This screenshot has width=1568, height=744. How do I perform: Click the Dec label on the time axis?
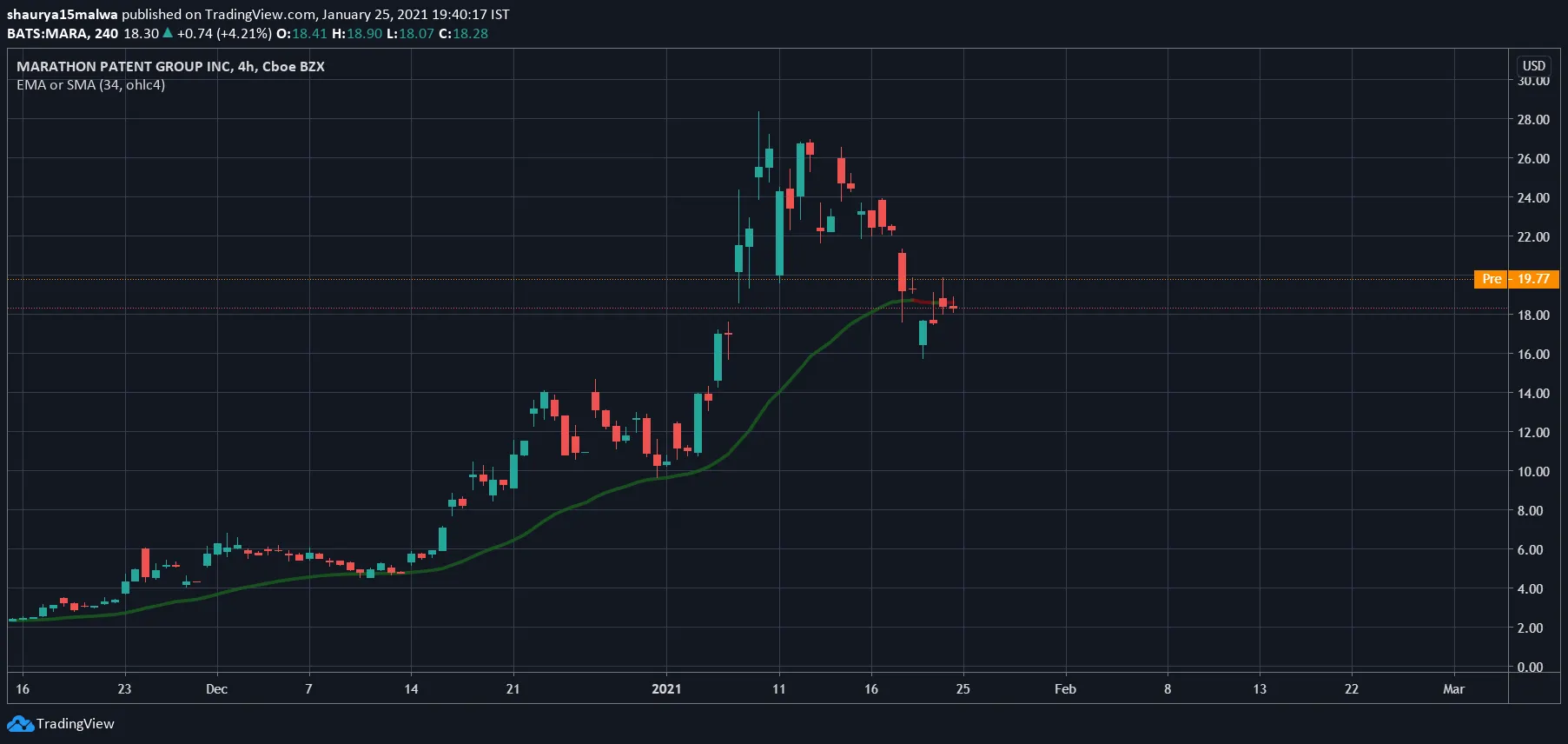pos(217,689)
